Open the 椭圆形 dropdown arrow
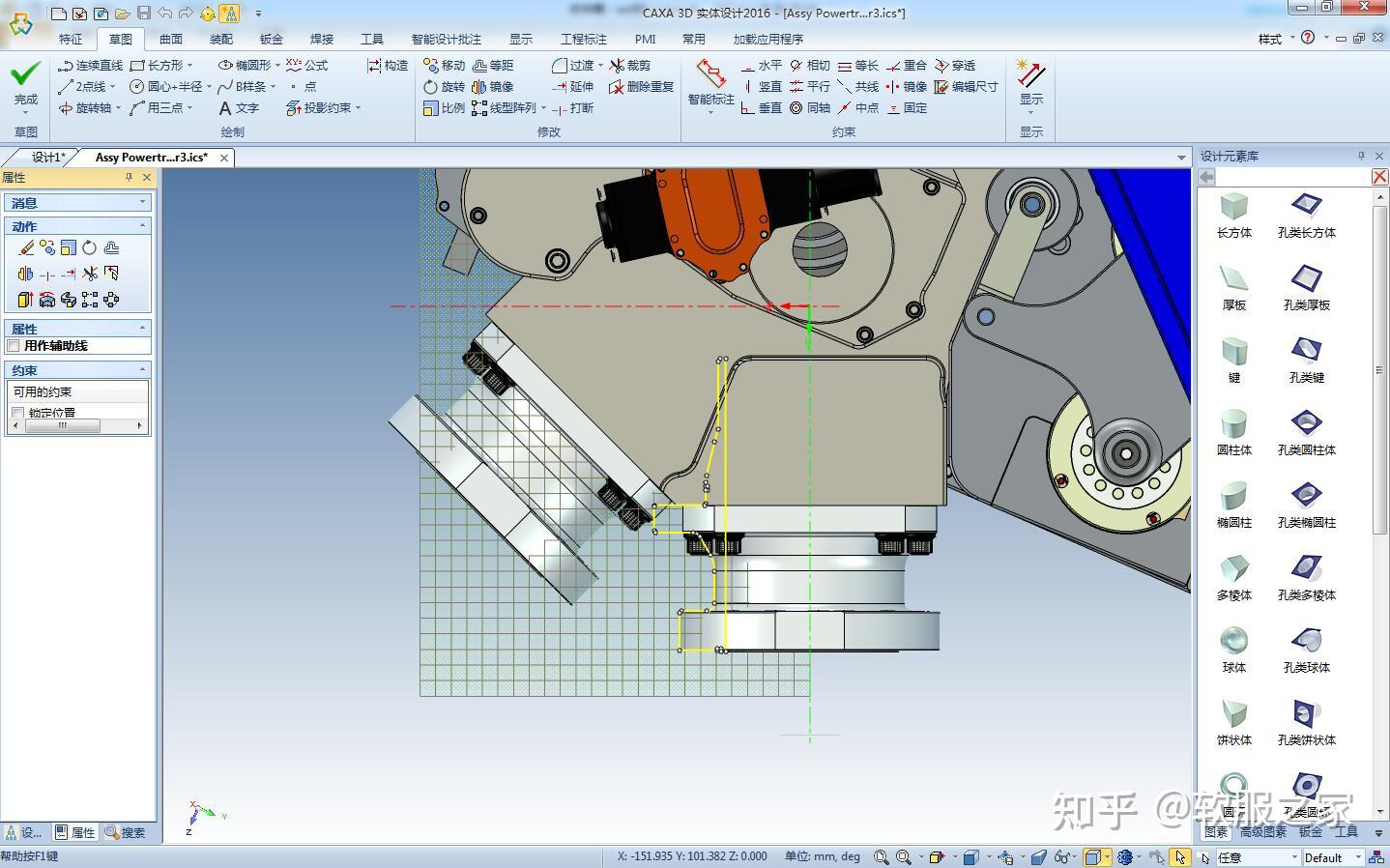 [277, 66]
